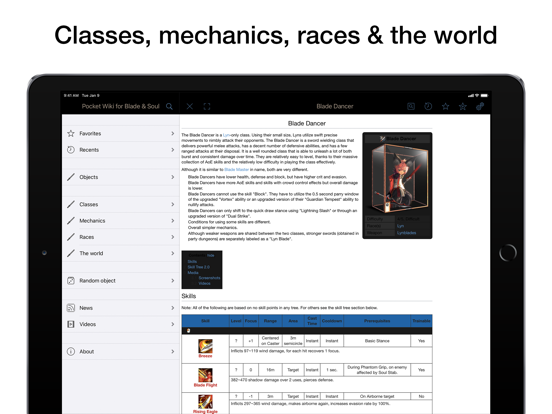The width and height of the screenshot is (552, 414).
Task: Expand the Recents row chevron
Action: tap(172, 150)
